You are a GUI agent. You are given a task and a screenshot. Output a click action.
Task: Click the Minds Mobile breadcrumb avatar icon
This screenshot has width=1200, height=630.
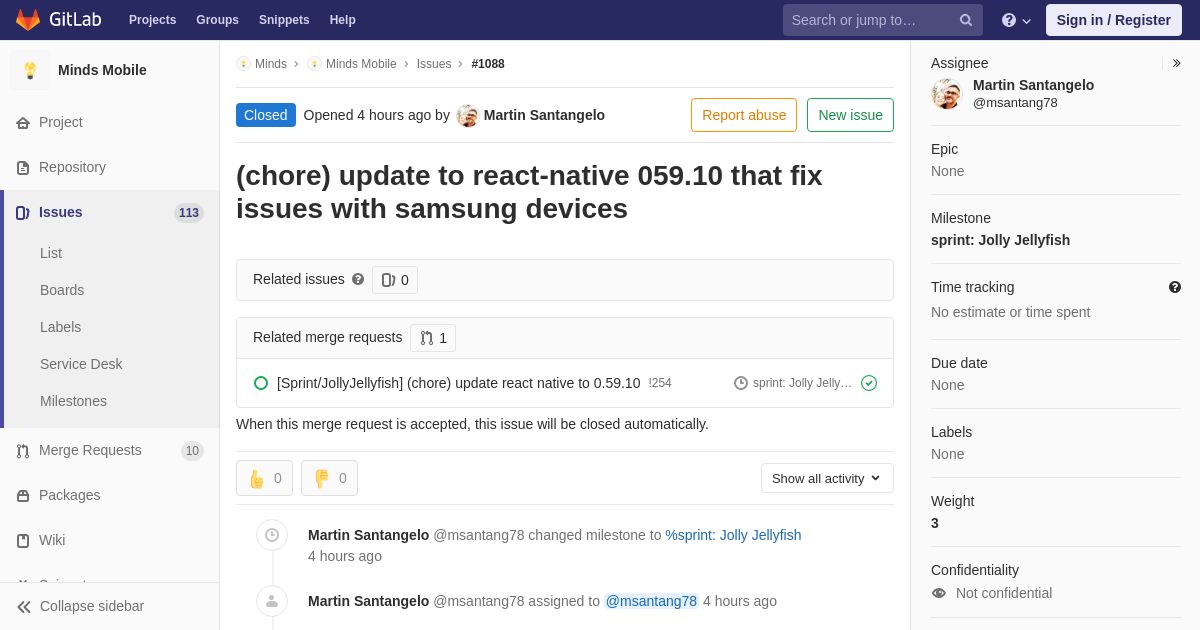pyautogui.click(x=314, y=64)
